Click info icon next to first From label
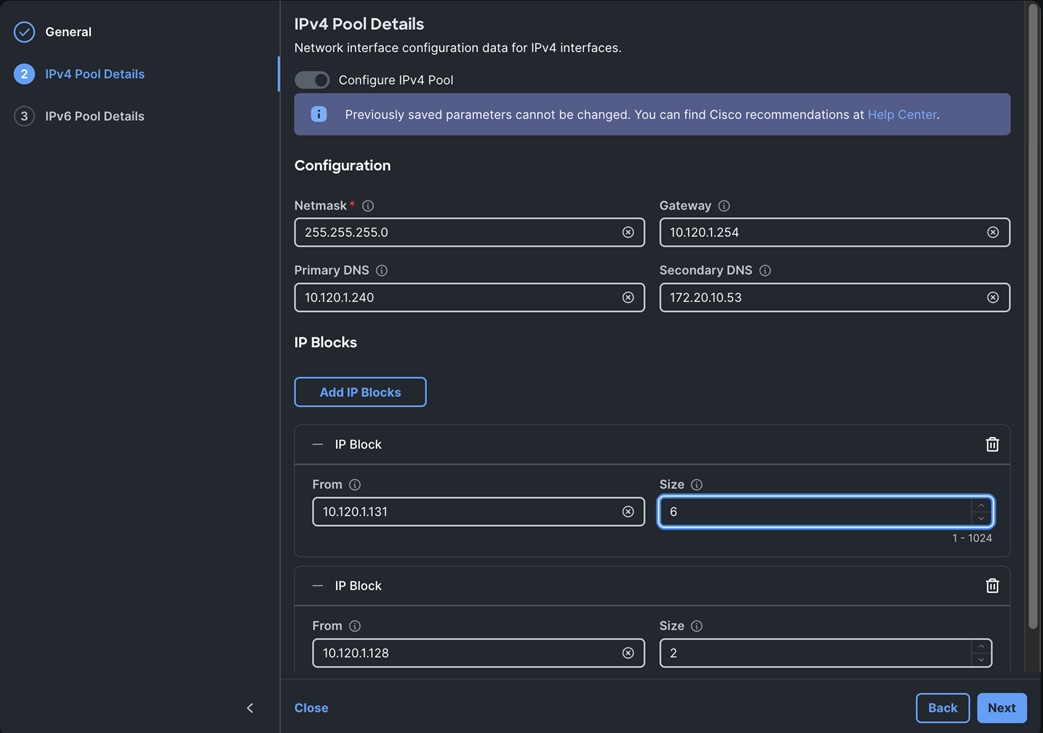 [355, 485]
